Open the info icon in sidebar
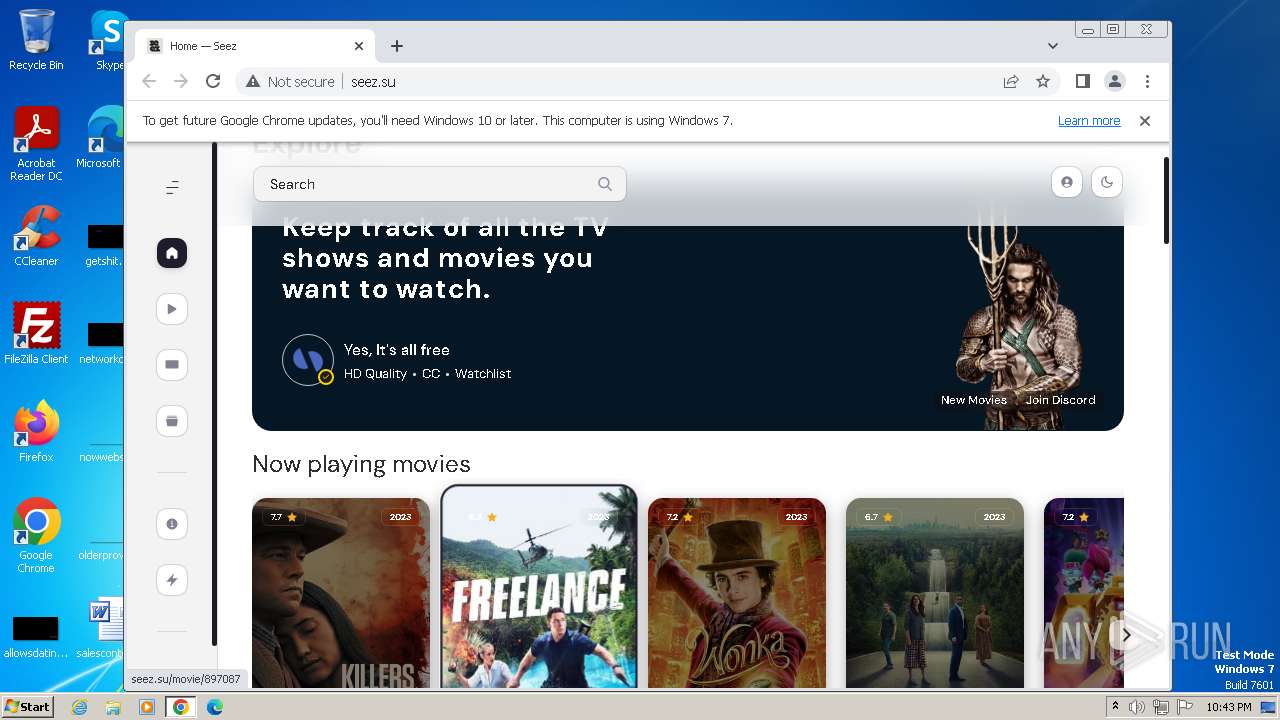1280x720 pixels. point(172,524)
